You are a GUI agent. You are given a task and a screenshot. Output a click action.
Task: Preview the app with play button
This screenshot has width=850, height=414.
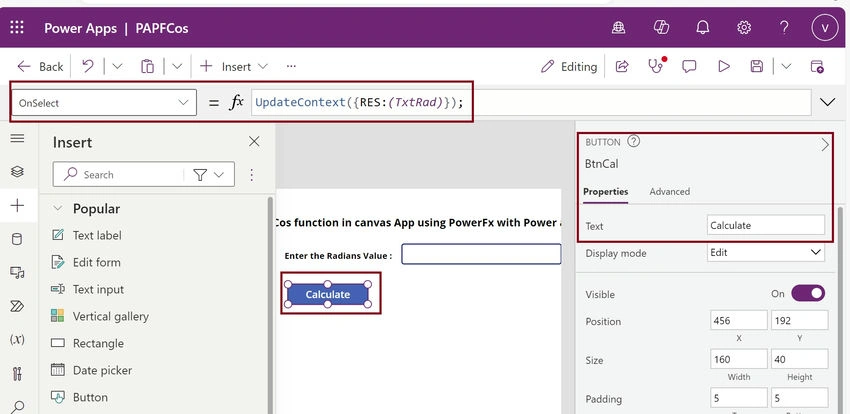pos(724,66)
